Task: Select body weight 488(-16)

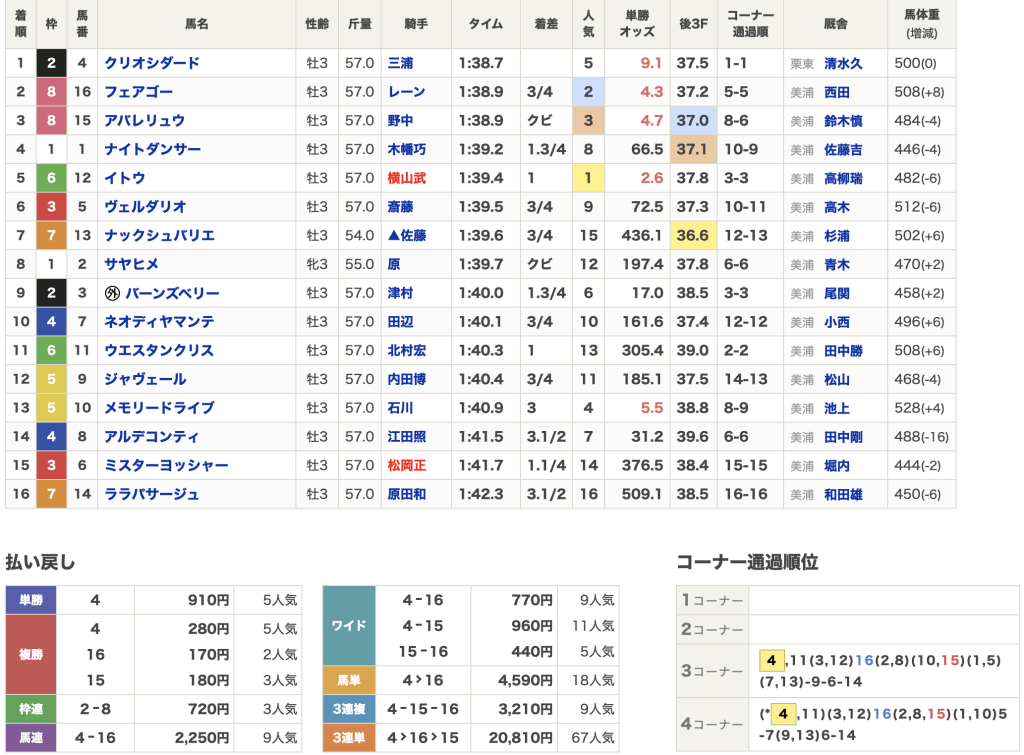Action: (x=921, y=437)
